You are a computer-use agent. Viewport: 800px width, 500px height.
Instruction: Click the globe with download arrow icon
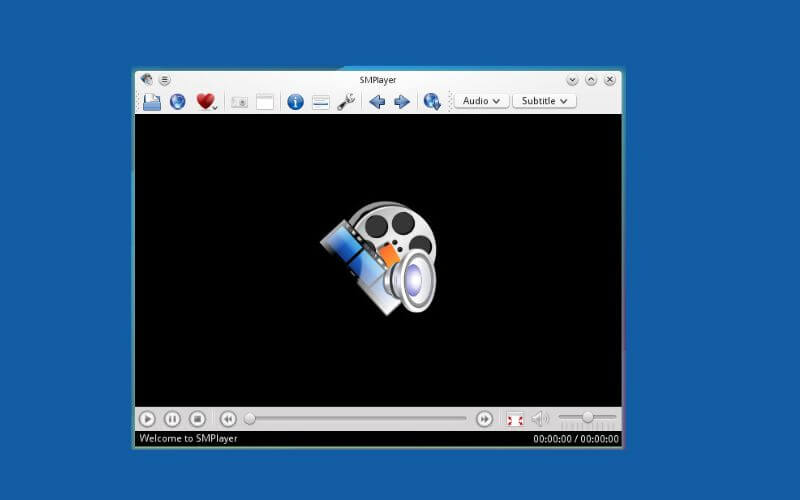pos(432,101)
